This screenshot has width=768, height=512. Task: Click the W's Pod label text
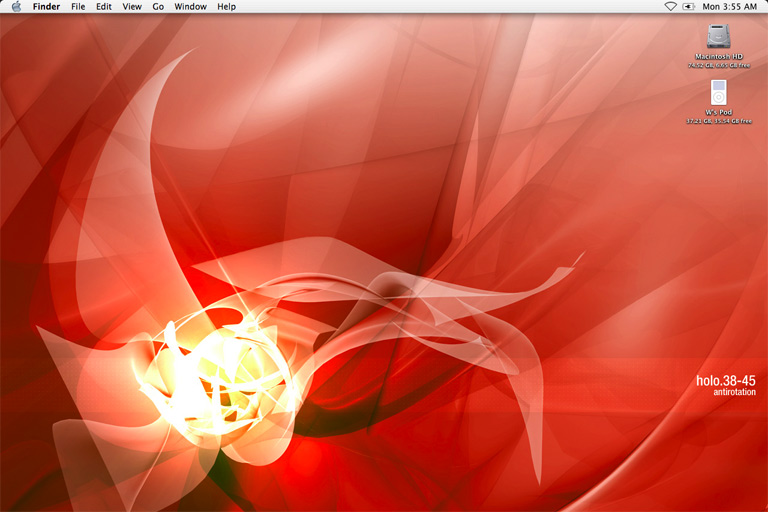coord(719,112)
